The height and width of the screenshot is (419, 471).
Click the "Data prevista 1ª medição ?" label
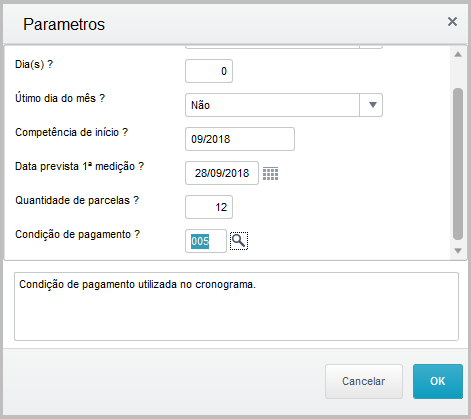[79, 166]
